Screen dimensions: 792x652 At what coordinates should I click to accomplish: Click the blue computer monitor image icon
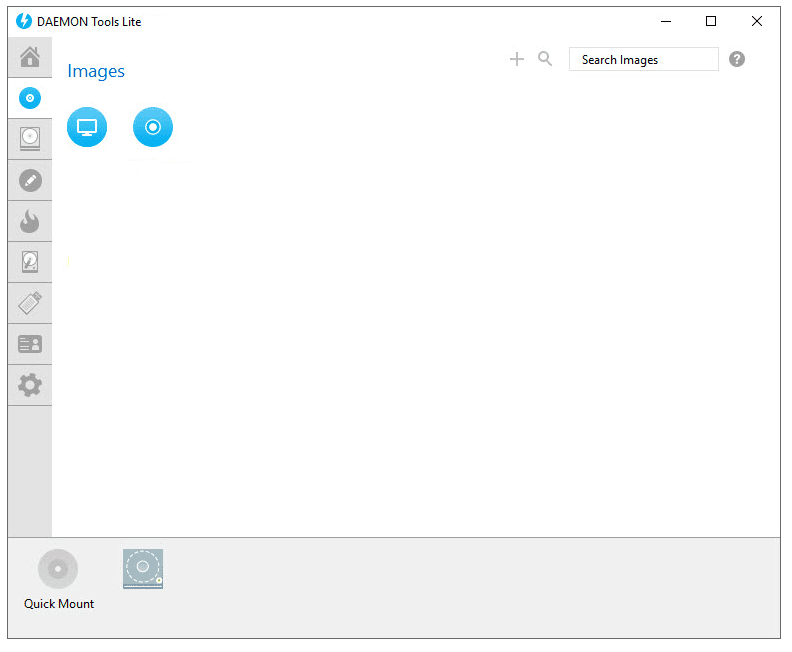[87, 127]
